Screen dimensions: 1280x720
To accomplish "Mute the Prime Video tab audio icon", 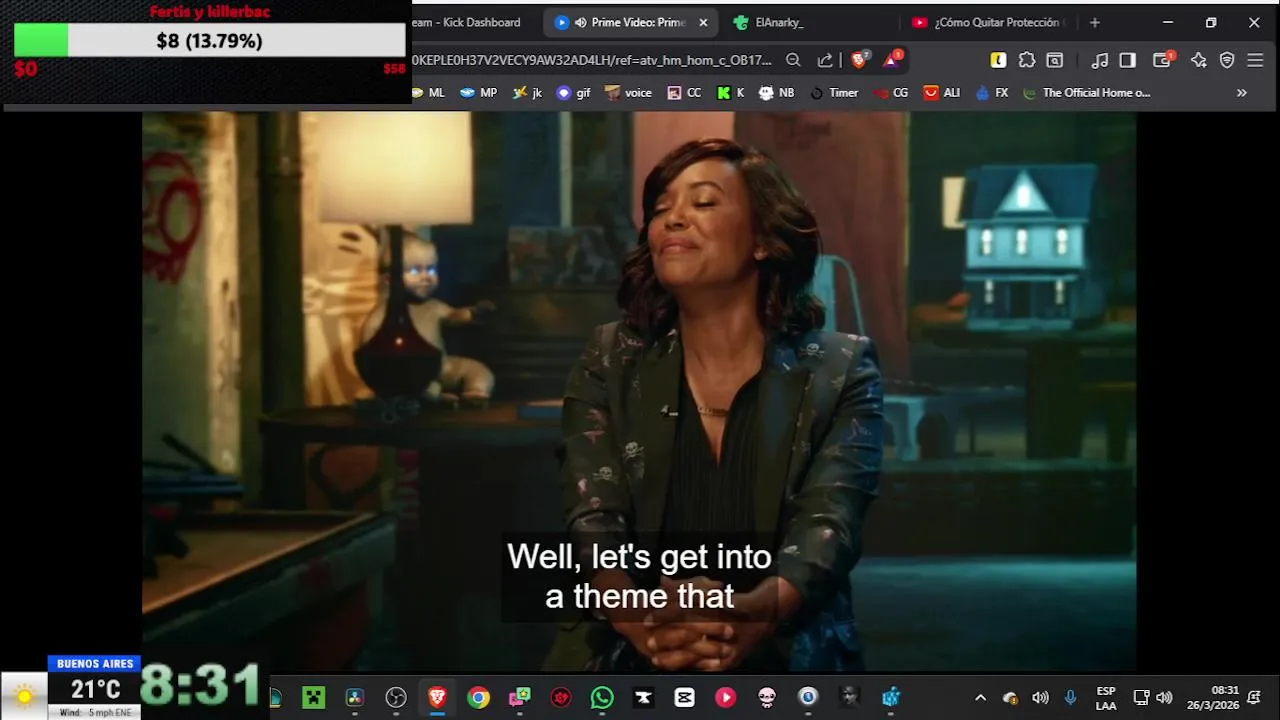I will pyautogui.click(x=580, y=22).
